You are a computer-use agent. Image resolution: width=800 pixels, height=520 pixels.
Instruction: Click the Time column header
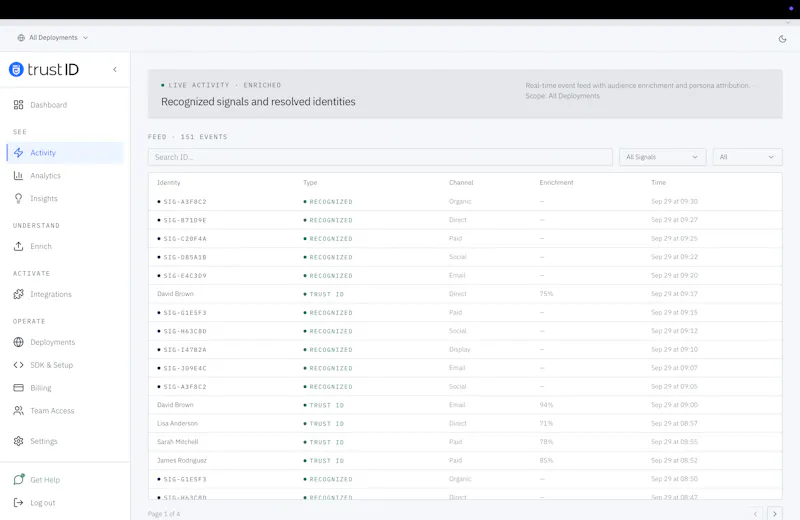(659, 183)
